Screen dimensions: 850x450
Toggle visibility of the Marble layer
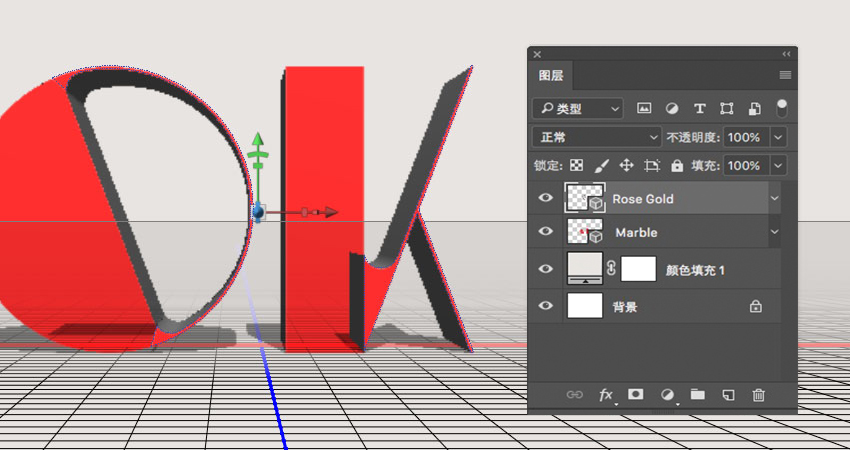coord(546,233)
